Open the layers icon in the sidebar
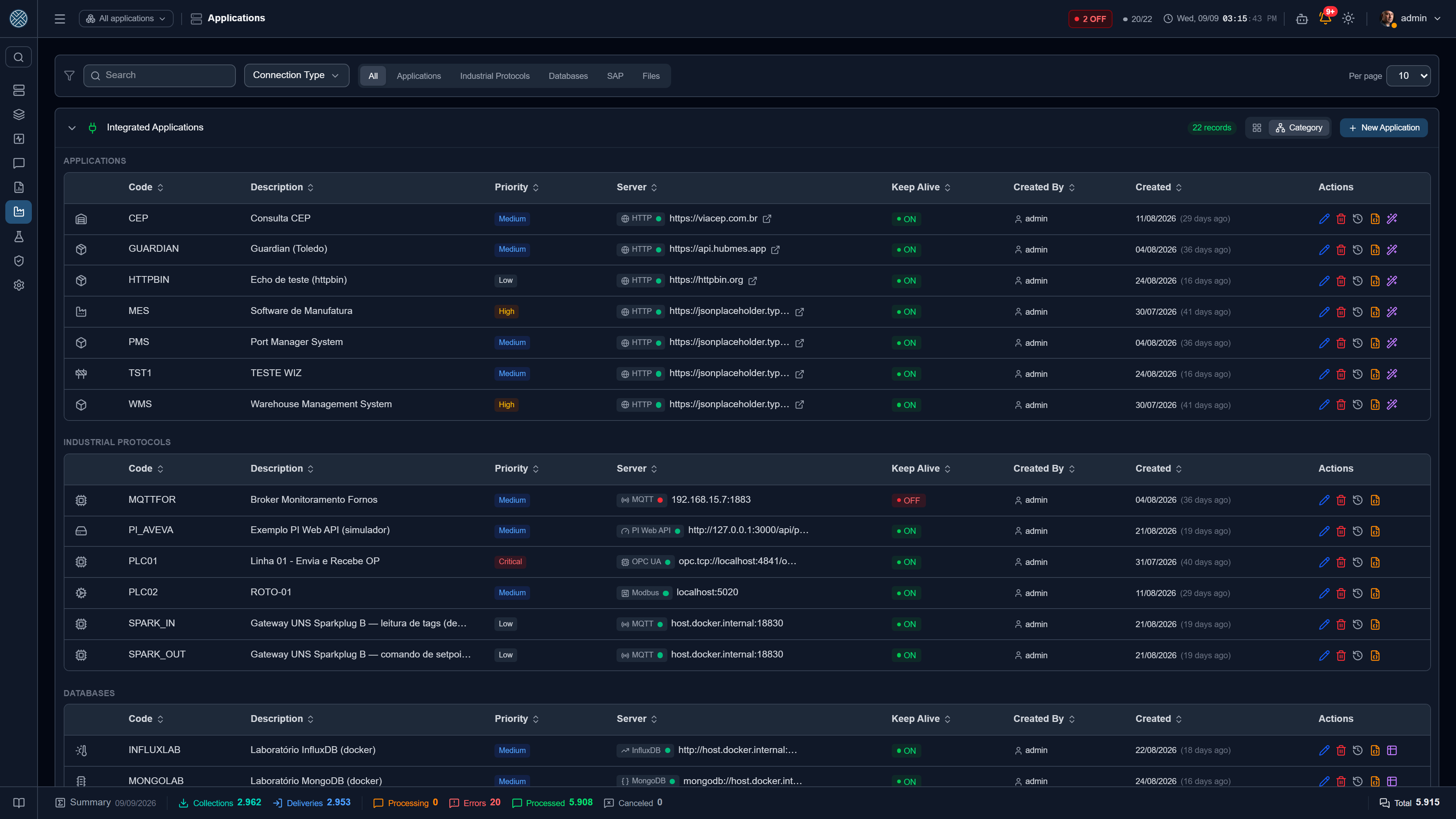Screen dimensions: 1456x819 click(x=19, y=115)
